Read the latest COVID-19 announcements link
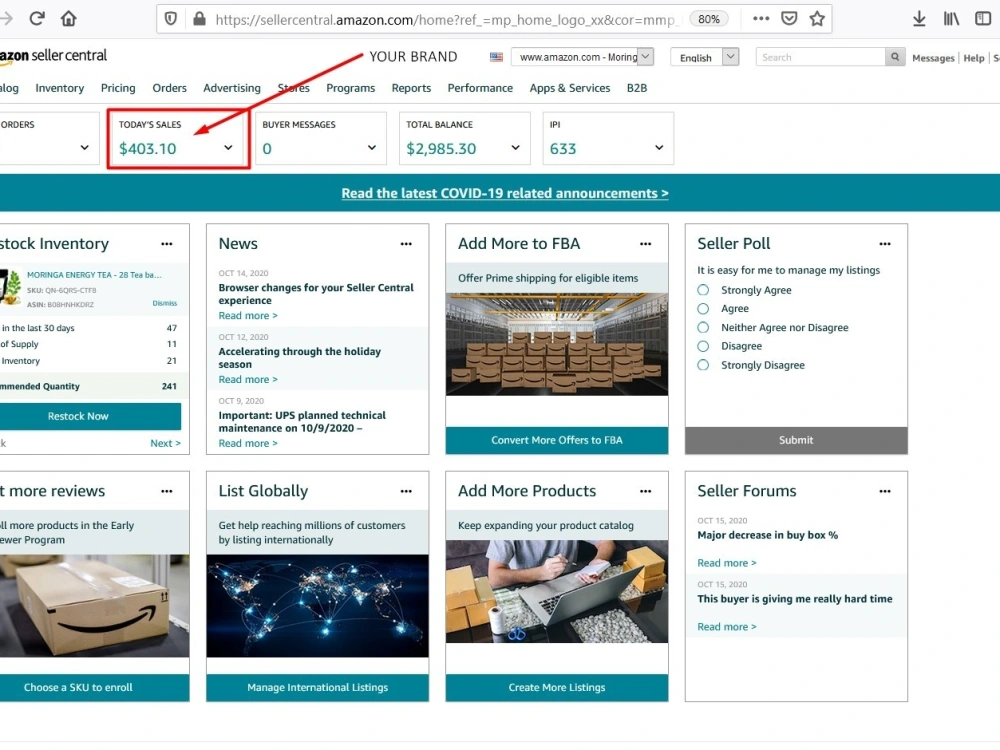This screenshot has width=1000, height=750. (504, 193)
